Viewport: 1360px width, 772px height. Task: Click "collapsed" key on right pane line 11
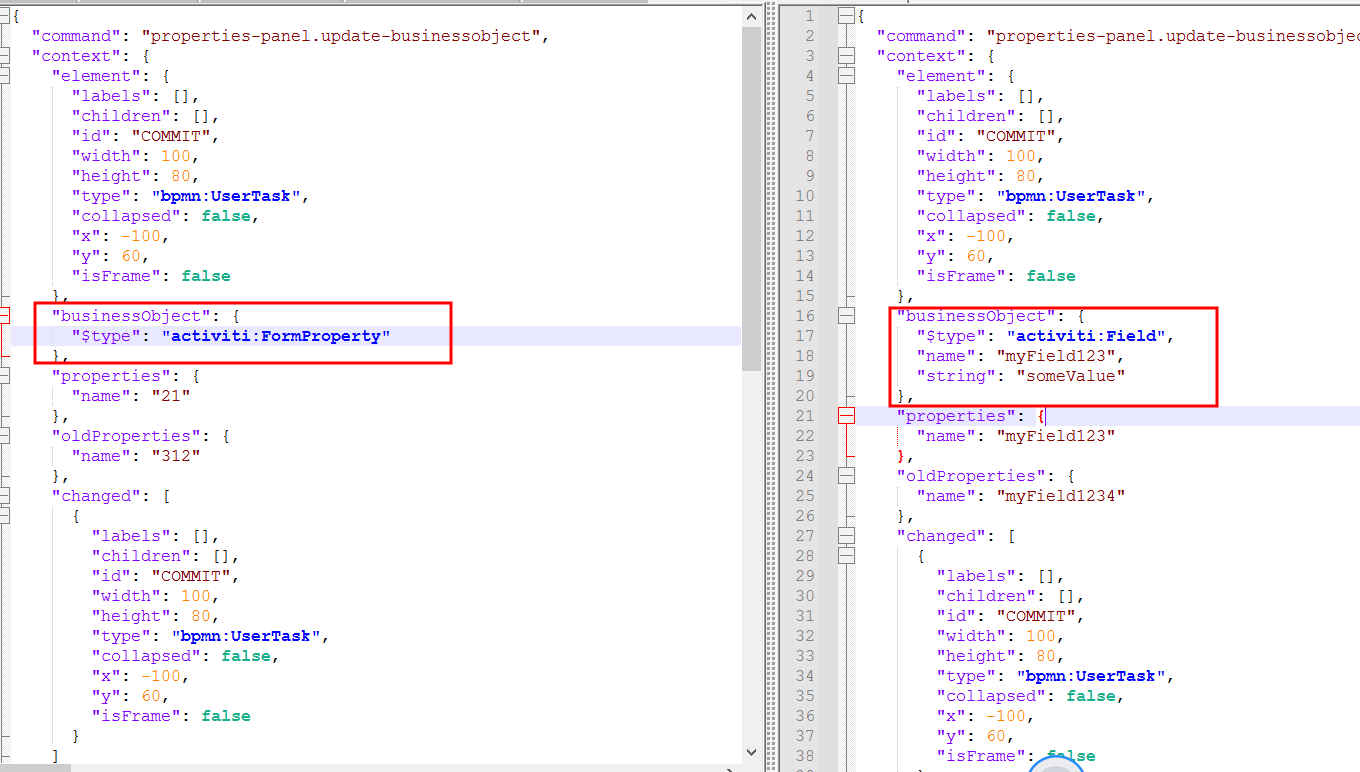[x=972, y=216]
